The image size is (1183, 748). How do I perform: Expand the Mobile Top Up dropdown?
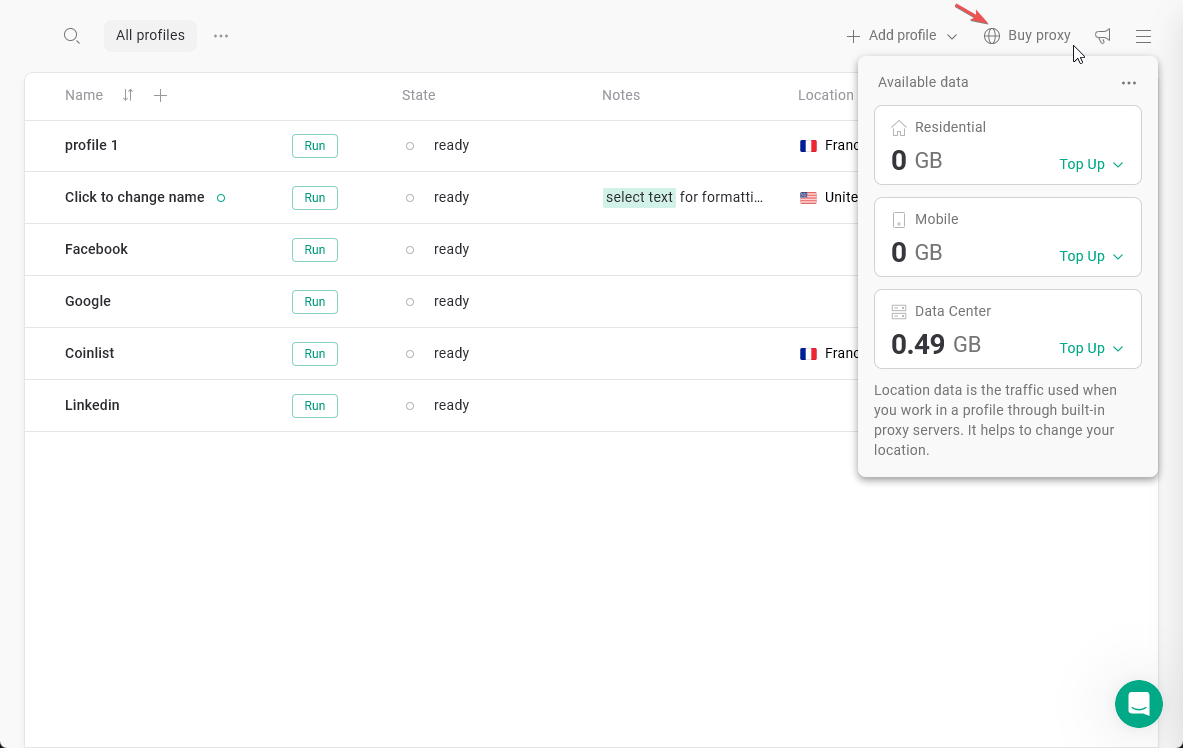pyautogui.click(x=1091, y=257)
